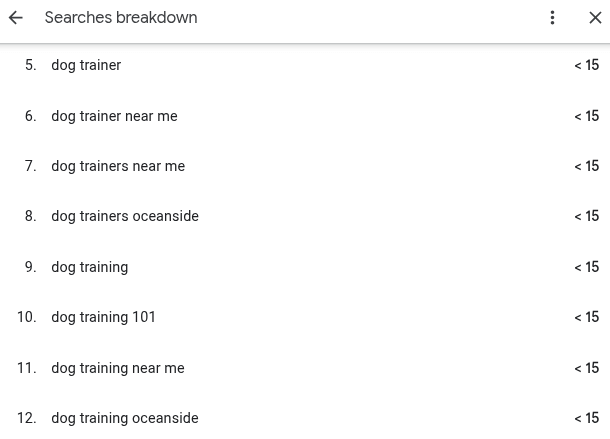Select the "dog training 101" query
This screenshot has width=610, height=439.
click(x=104, y=317)
